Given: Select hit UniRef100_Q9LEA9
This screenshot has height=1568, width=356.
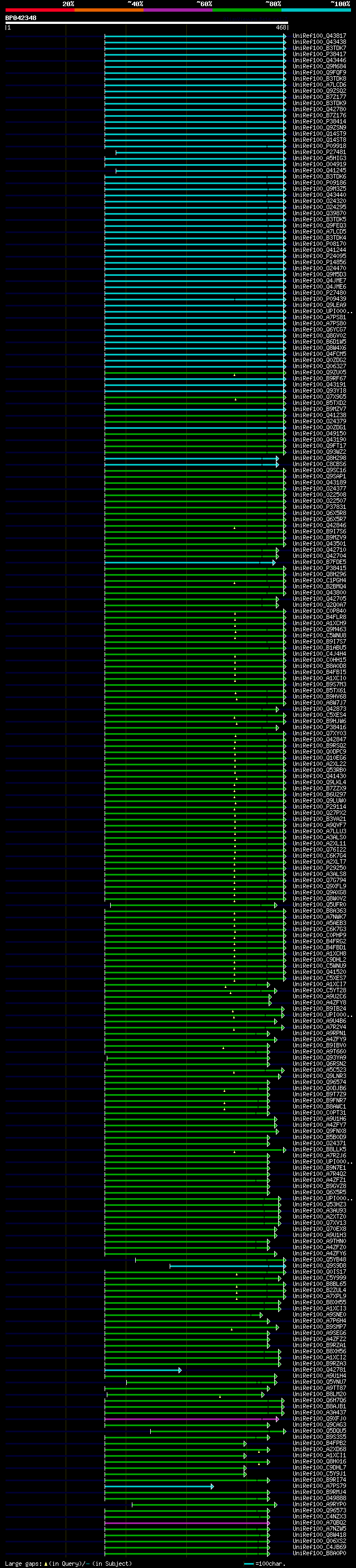Looking at the screenshot, I should pyautogui.click(x=319, y=305).
